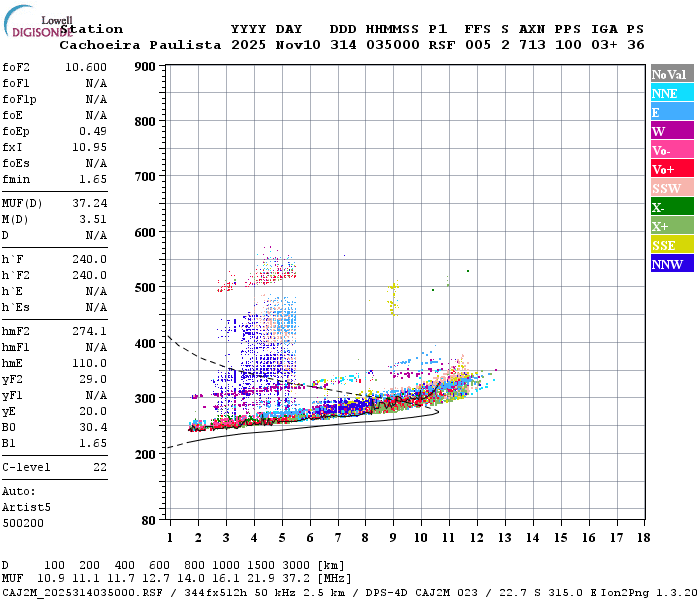
Task: Select the W purple legend swatch
Action: 672,131
